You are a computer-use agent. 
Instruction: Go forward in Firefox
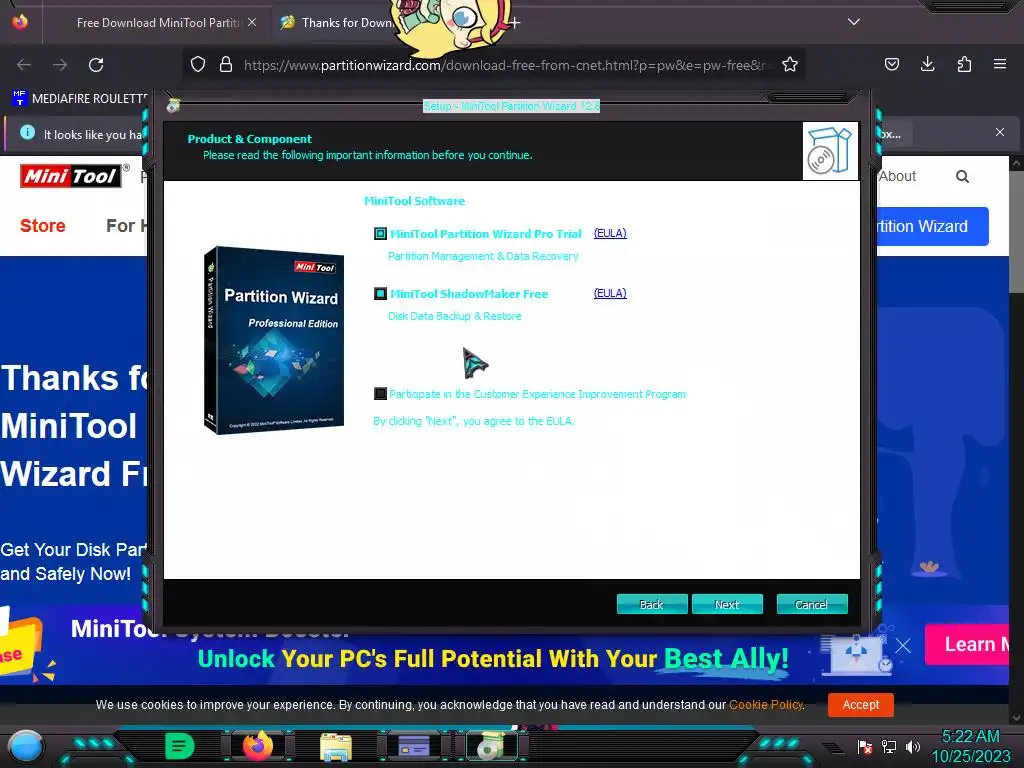pos(60,65)
